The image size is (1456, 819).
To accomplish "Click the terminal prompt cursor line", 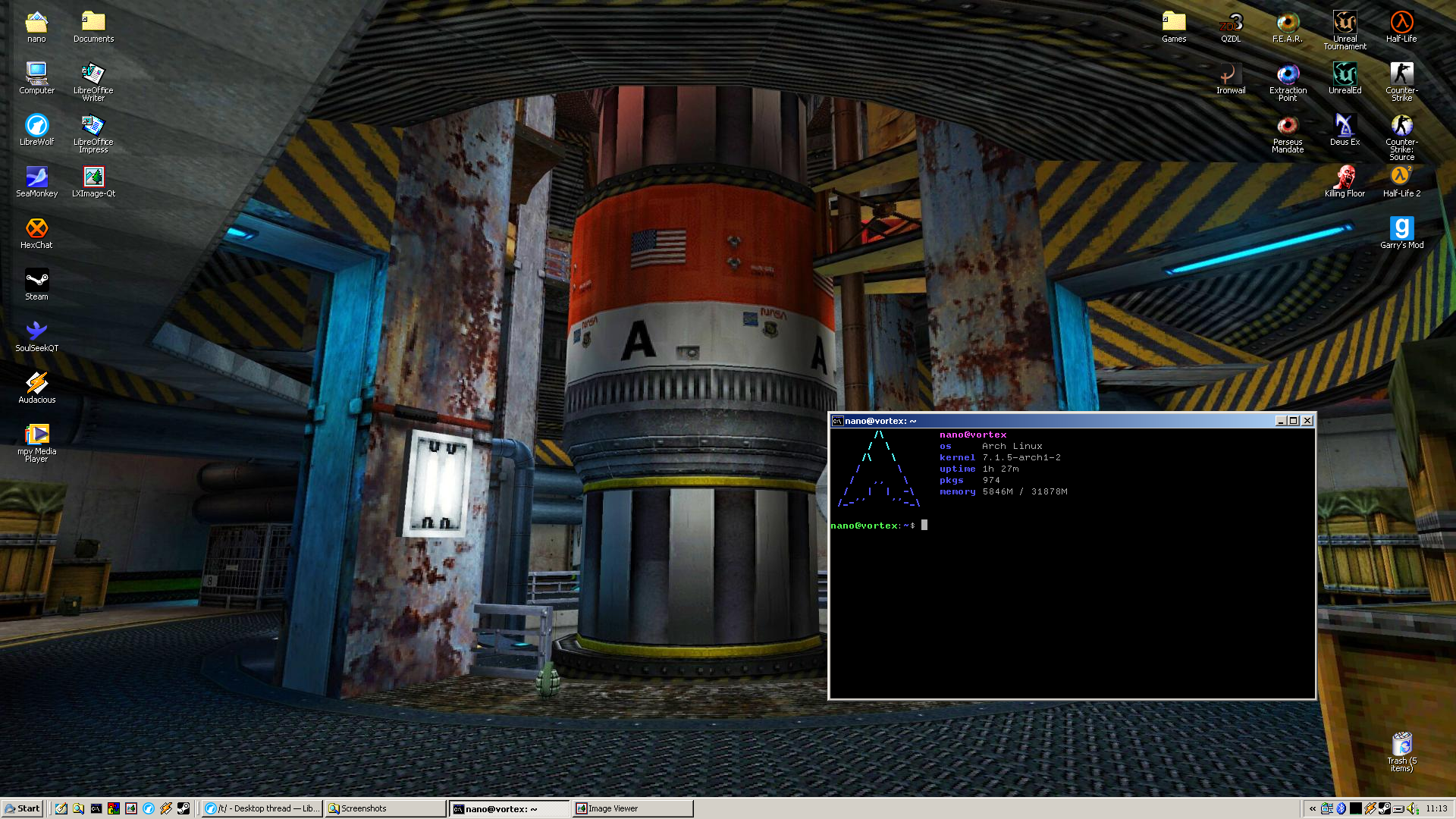I will point(879,526).
